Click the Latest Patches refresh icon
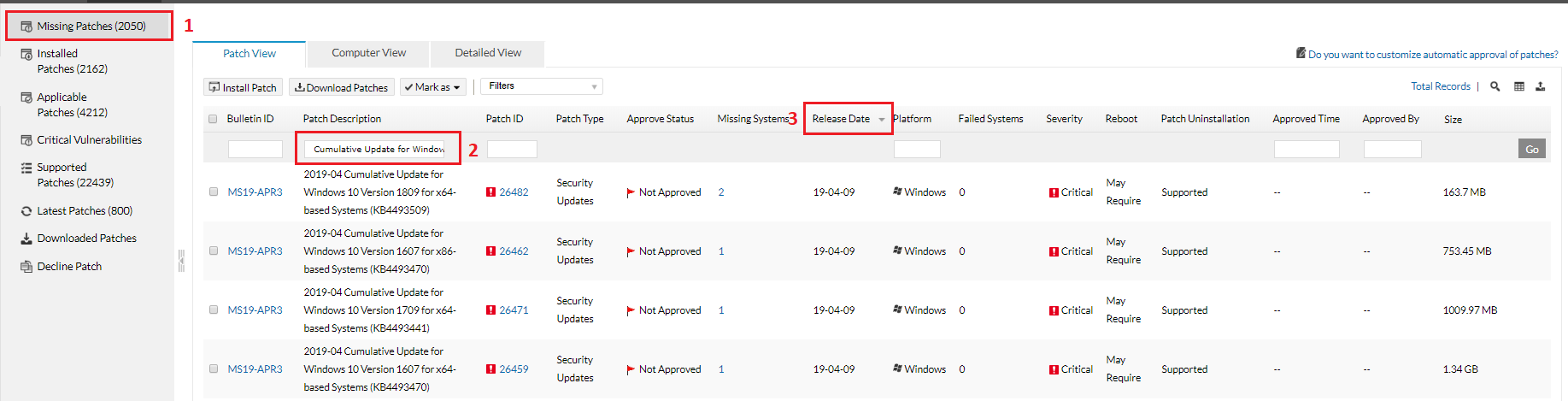 pos(26,211)
